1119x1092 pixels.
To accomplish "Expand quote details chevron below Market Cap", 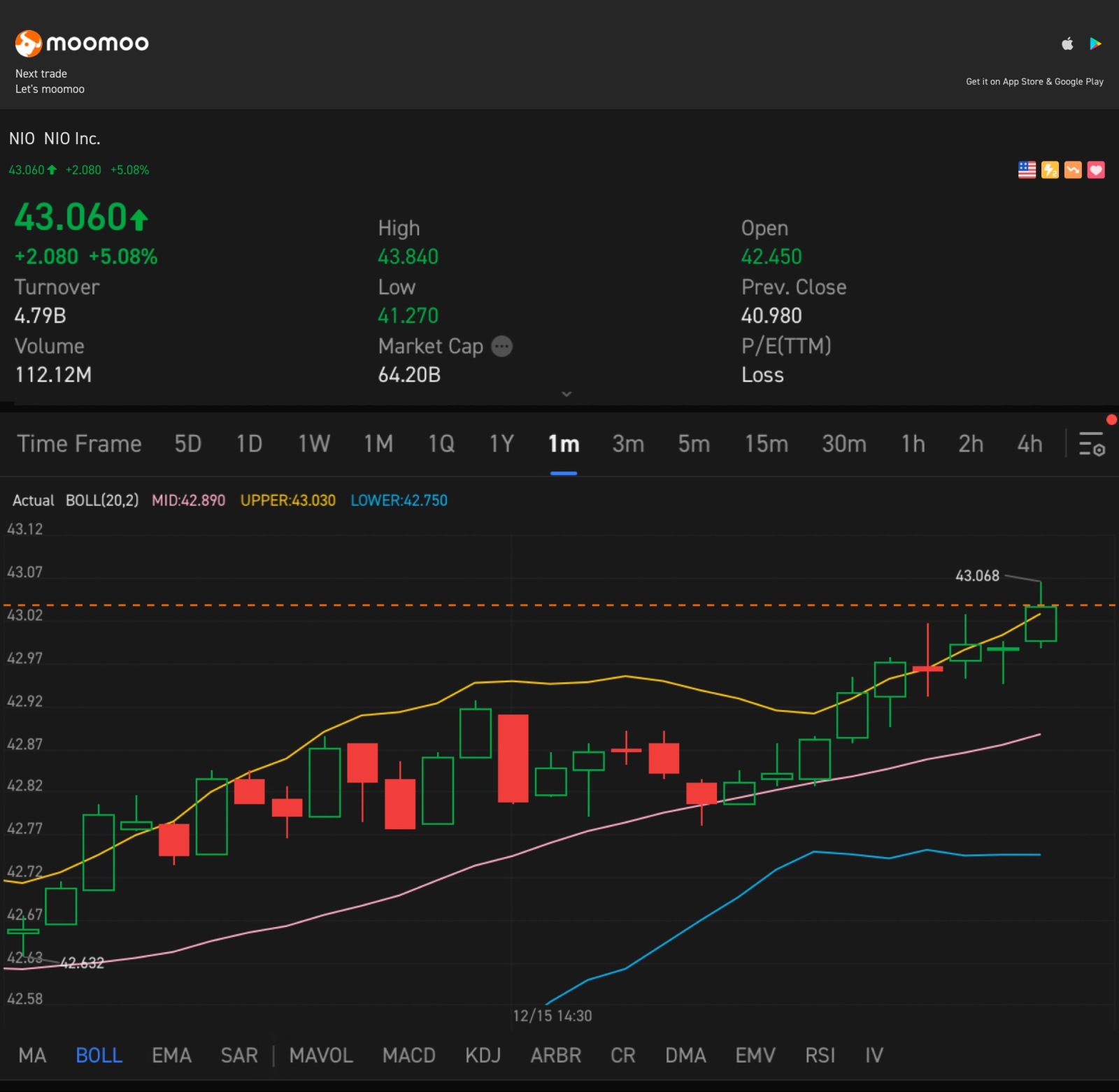I will pyautogui.click(x=566, y=394).
